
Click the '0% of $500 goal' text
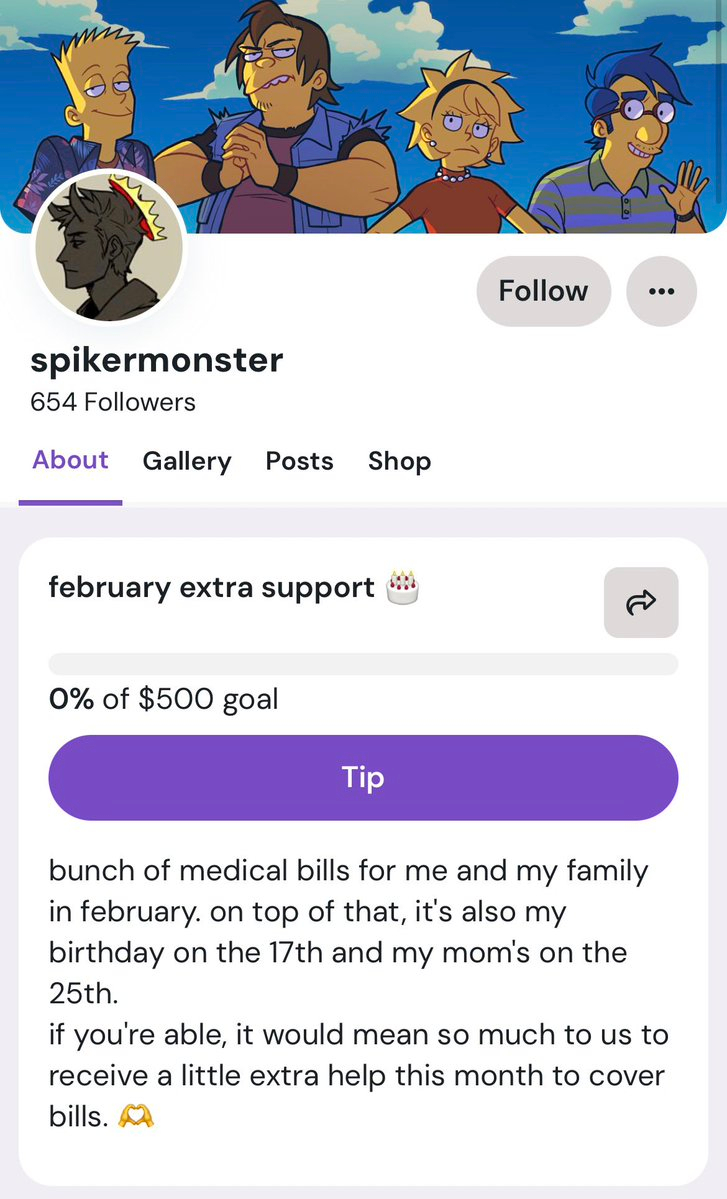coord(163,698)
